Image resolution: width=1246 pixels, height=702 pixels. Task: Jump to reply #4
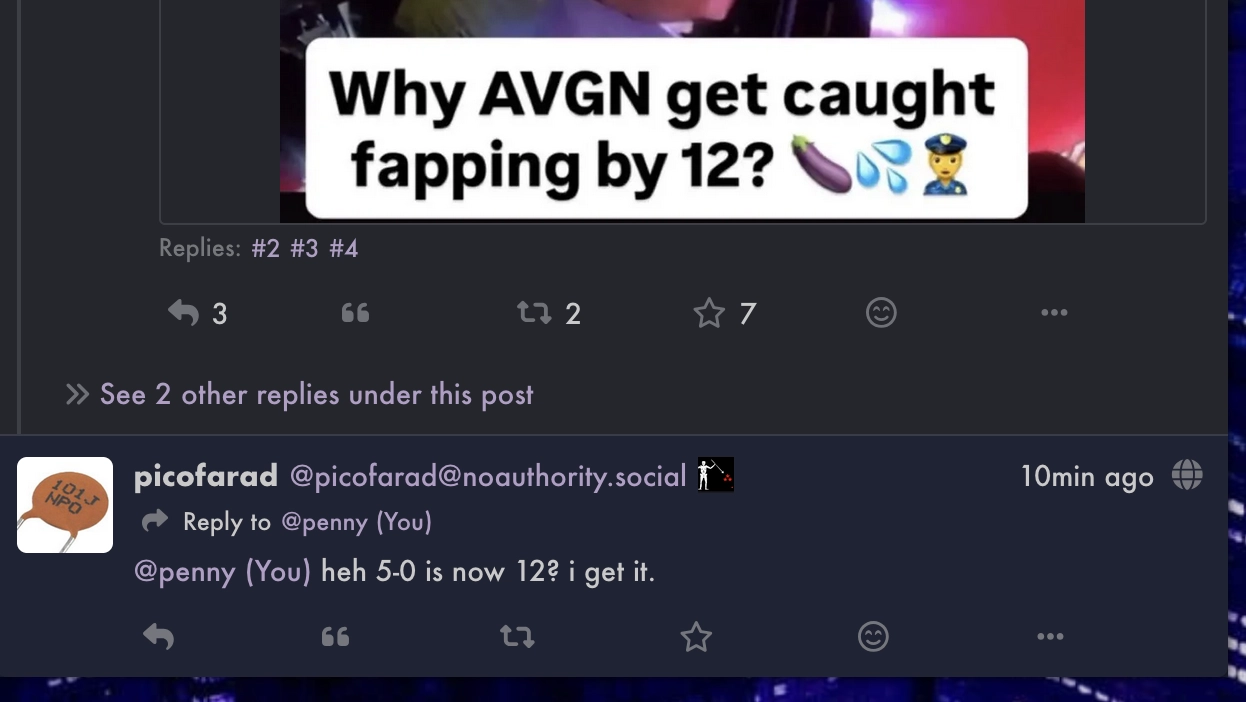click(x=343, y=248)
